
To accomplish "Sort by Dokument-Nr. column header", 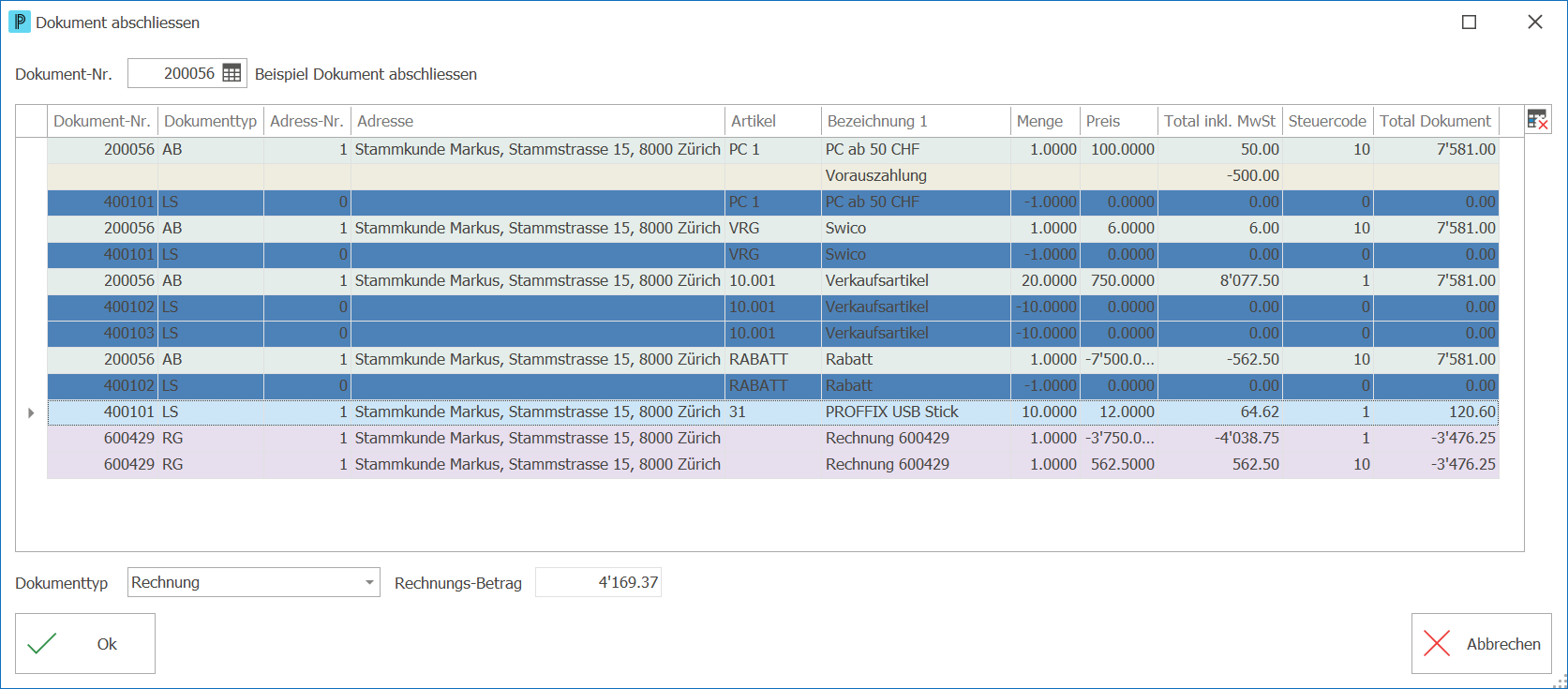I will tap(102, 121).
